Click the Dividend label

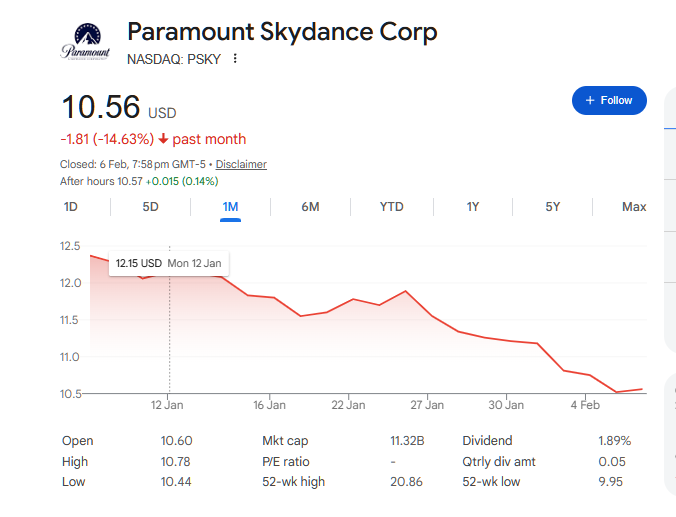tap(487, 441)
